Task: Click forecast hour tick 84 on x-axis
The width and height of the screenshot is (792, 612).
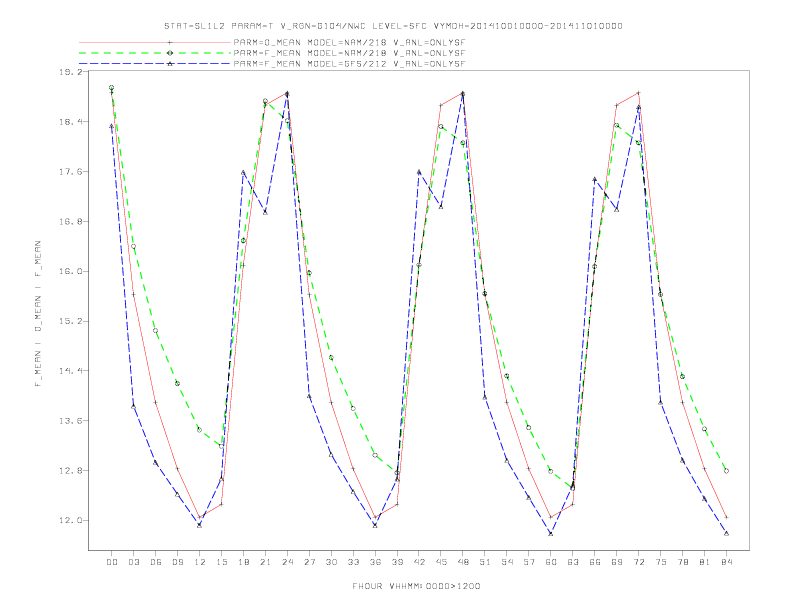Action: click(x=727, y=562)
